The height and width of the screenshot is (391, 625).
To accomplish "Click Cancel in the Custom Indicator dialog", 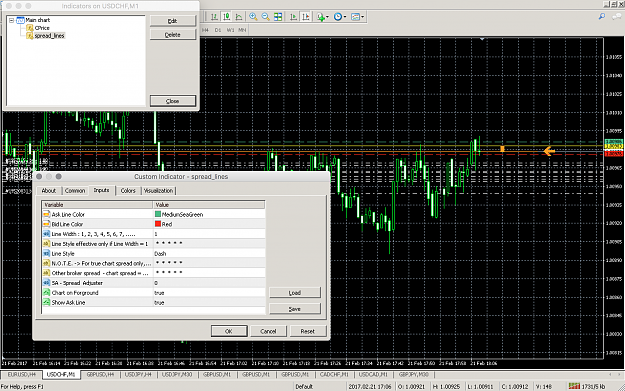I will 268,331.
